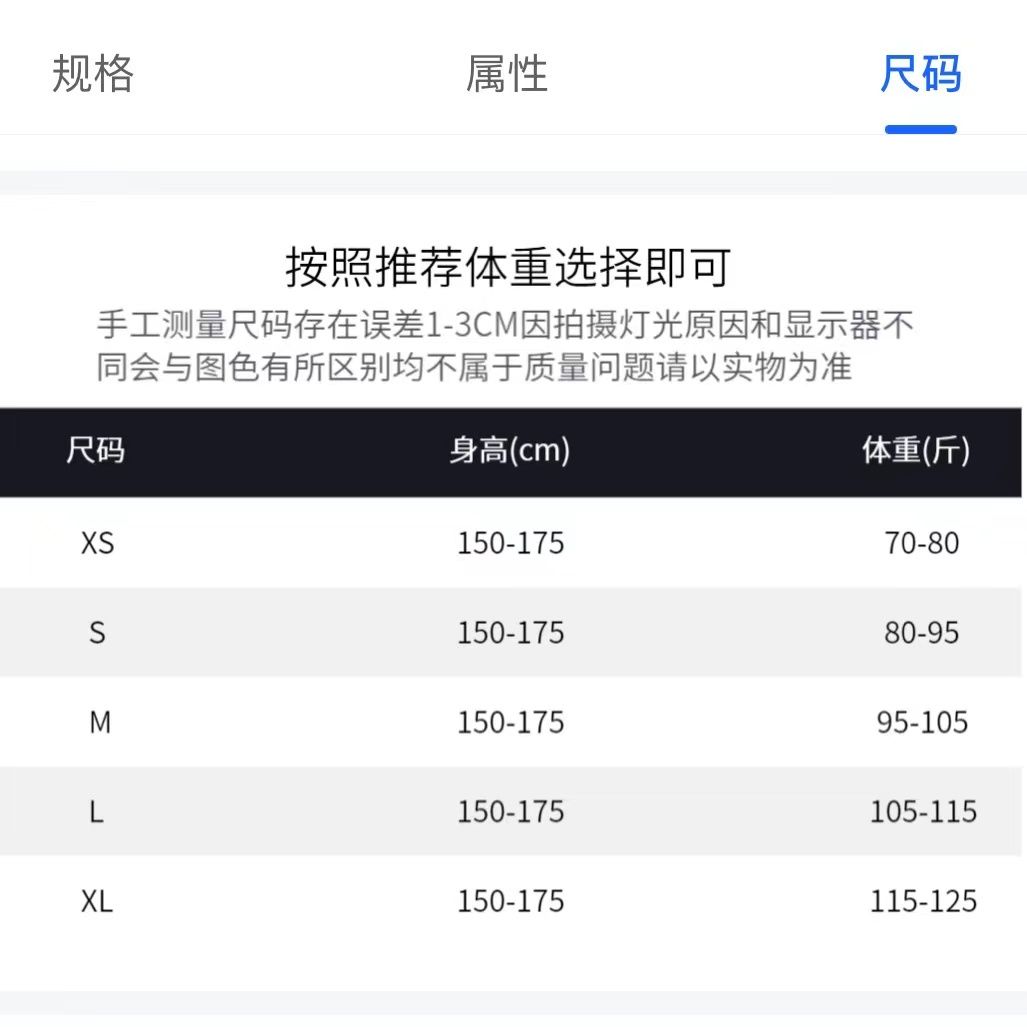
Task: Click the 身高(cm) column header
Action: click(x=510, y=451)
